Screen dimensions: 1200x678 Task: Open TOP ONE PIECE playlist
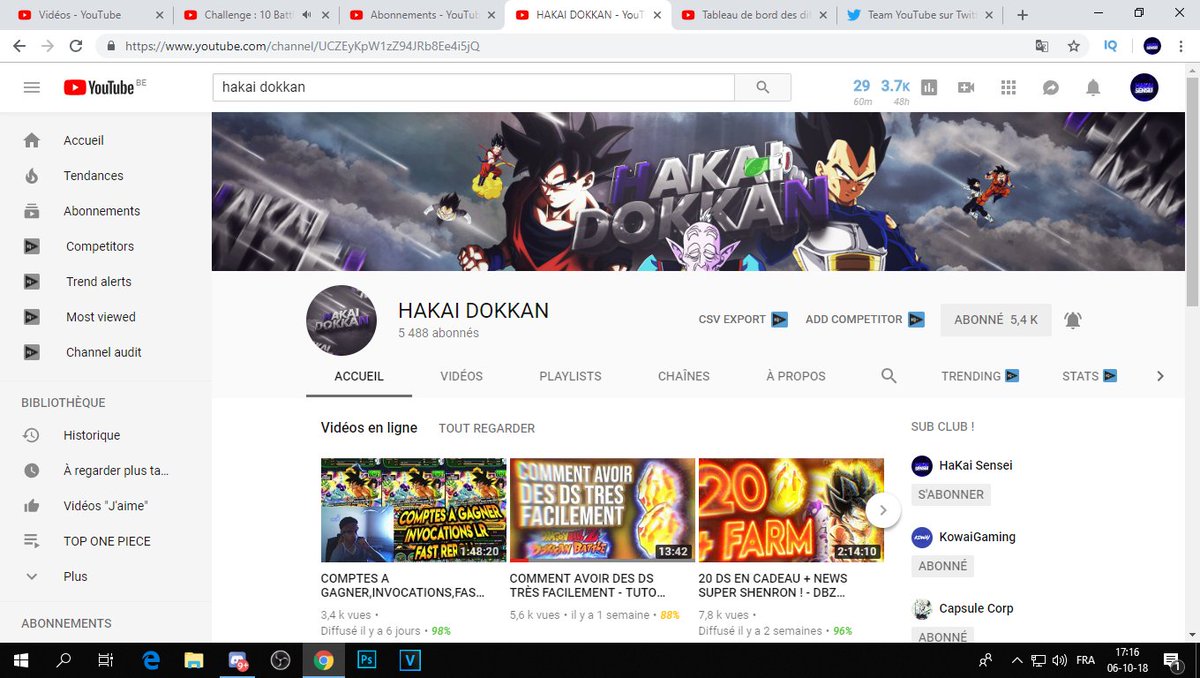tap(105, 541)
